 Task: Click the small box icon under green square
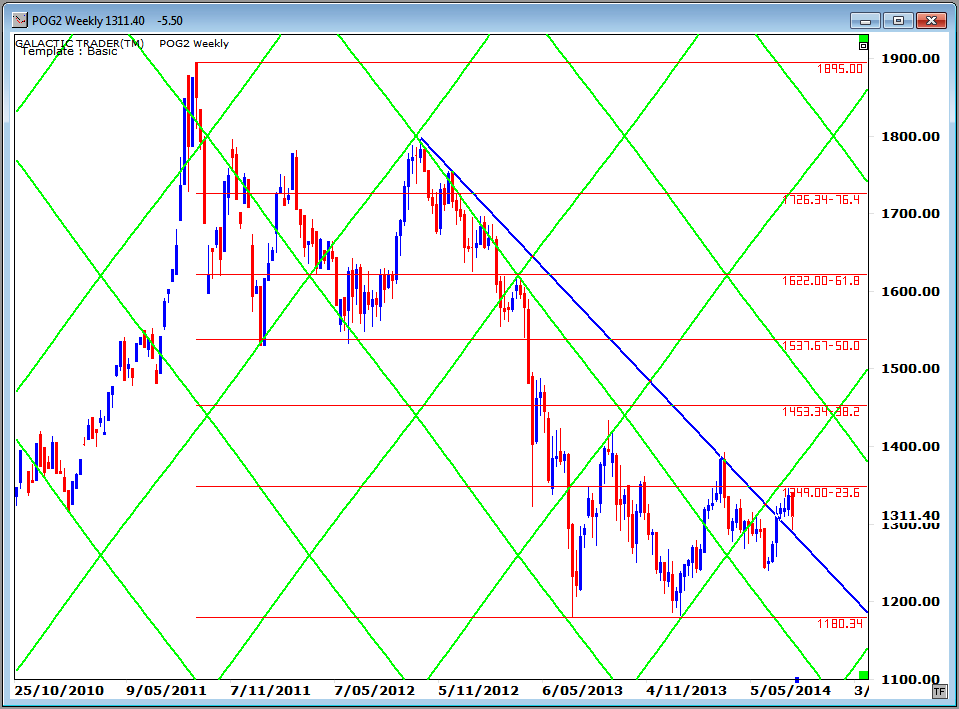tap(863, 46)
